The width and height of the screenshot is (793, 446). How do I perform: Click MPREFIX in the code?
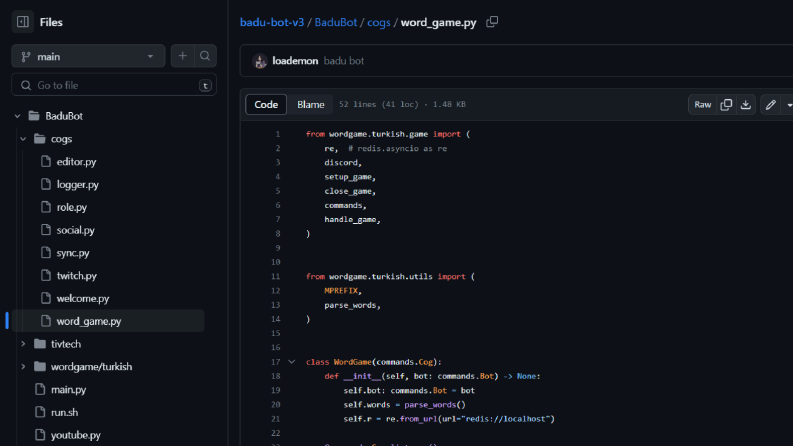coord(341,291)
